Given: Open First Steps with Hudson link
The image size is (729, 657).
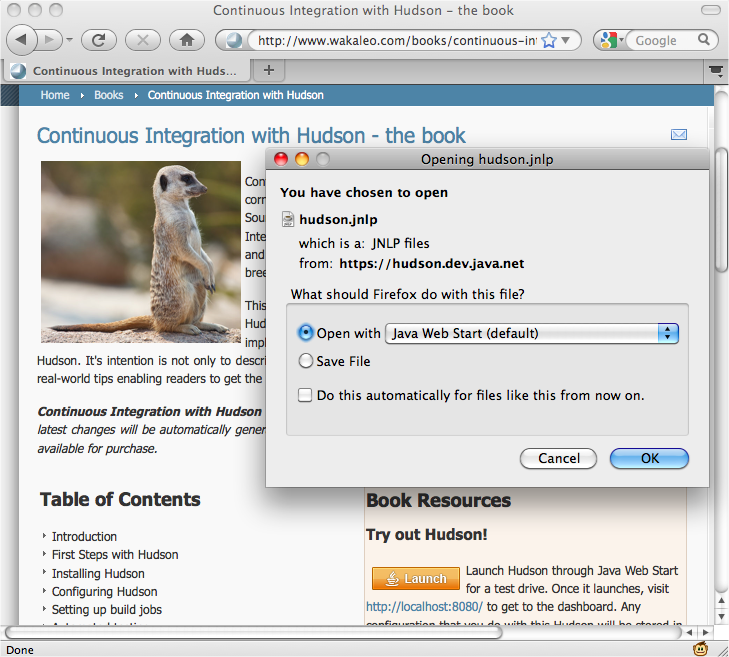Looking at the screenshot, I should tap(115, 555).
